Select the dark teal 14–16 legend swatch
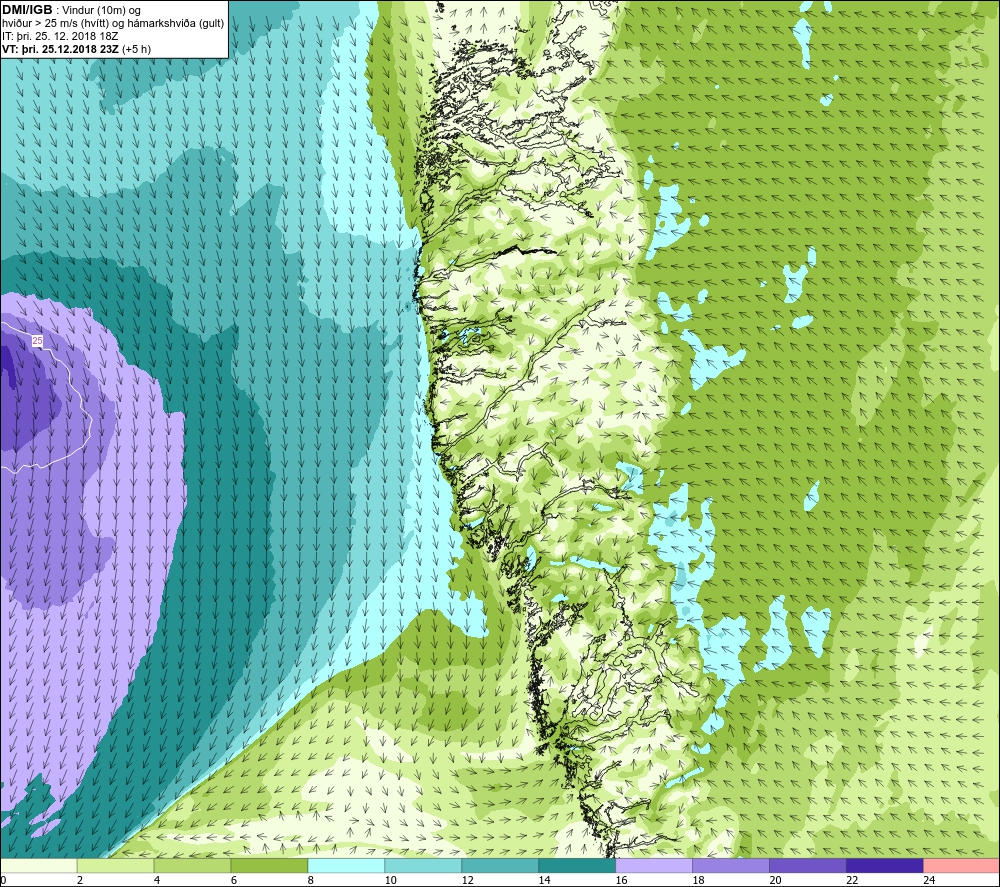The height and width of the screenshot is (887, 1000). pyautogui.click(x=577, y=865)
